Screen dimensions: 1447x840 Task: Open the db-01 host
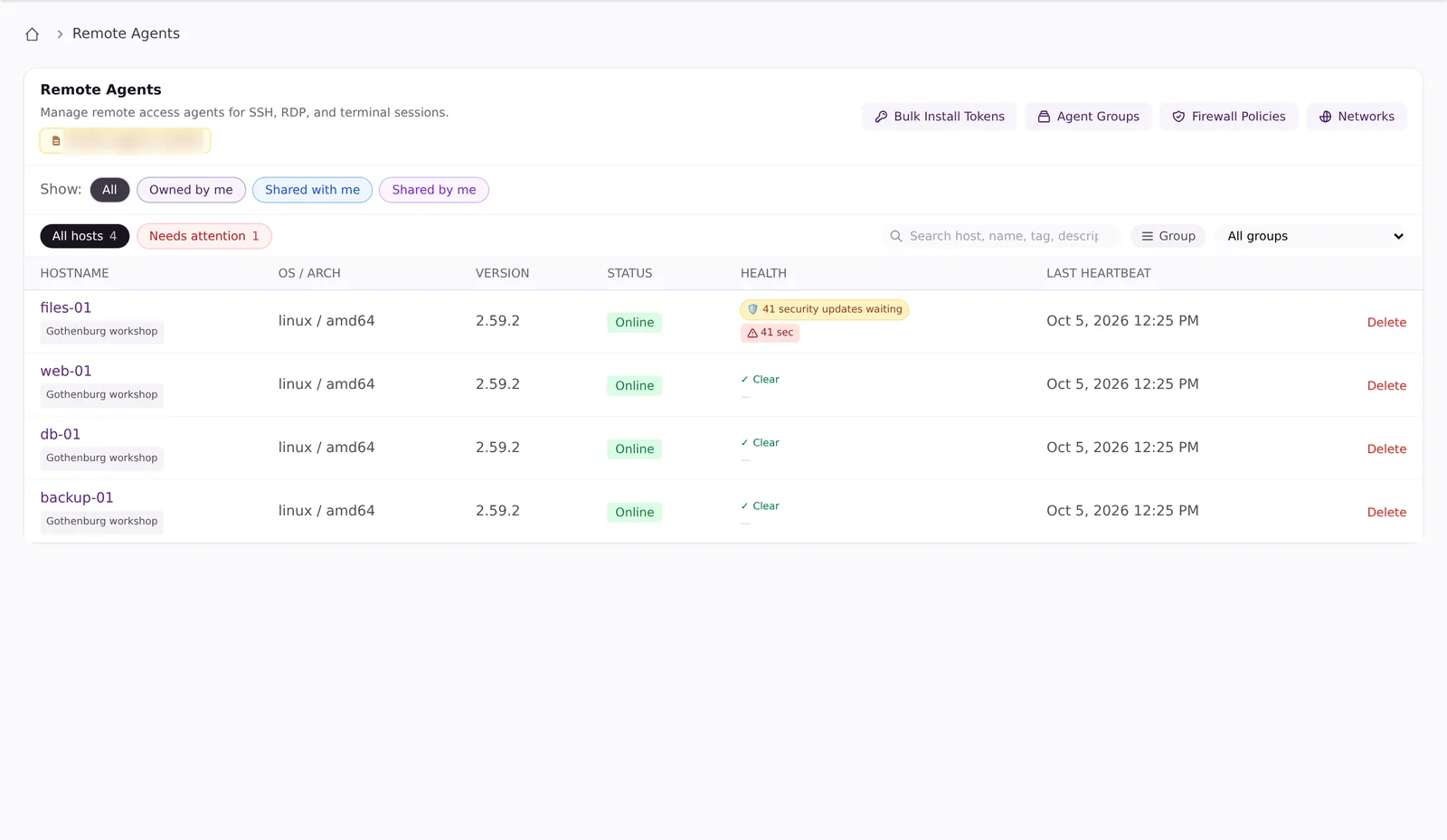pos(61,434)
